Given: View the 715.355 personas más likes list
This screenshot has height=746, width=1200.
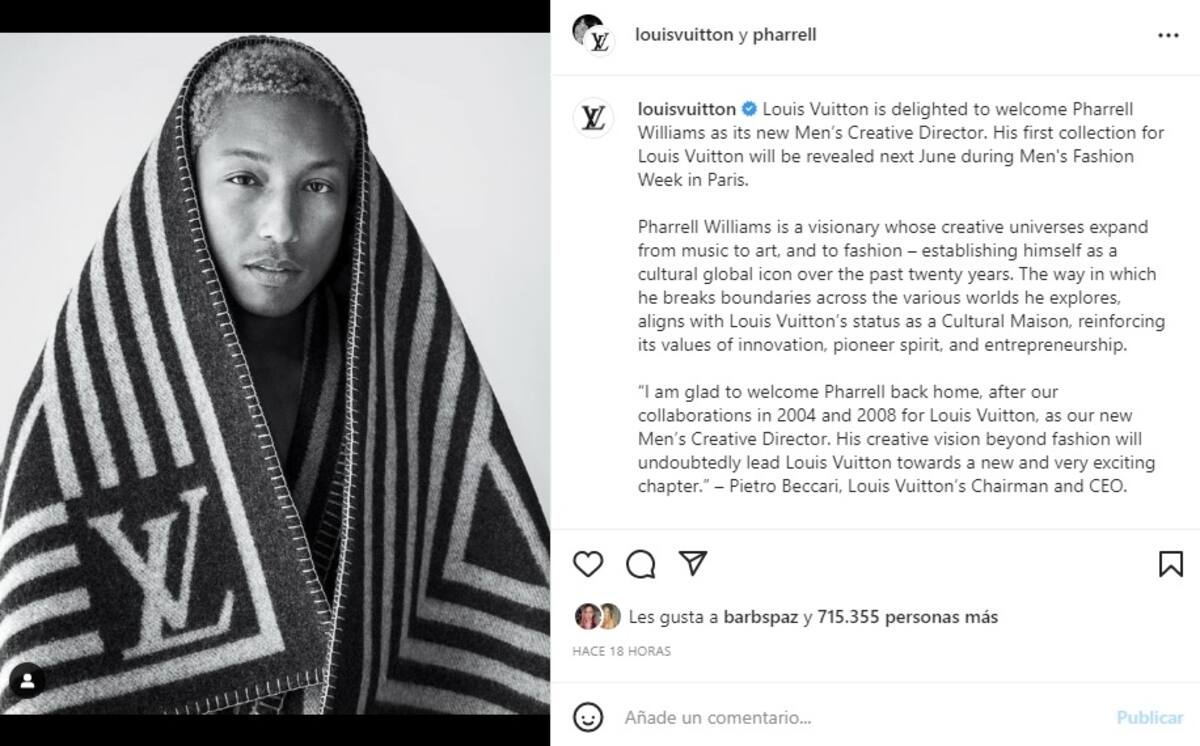Looking at the screenshot, I should 907,617.
